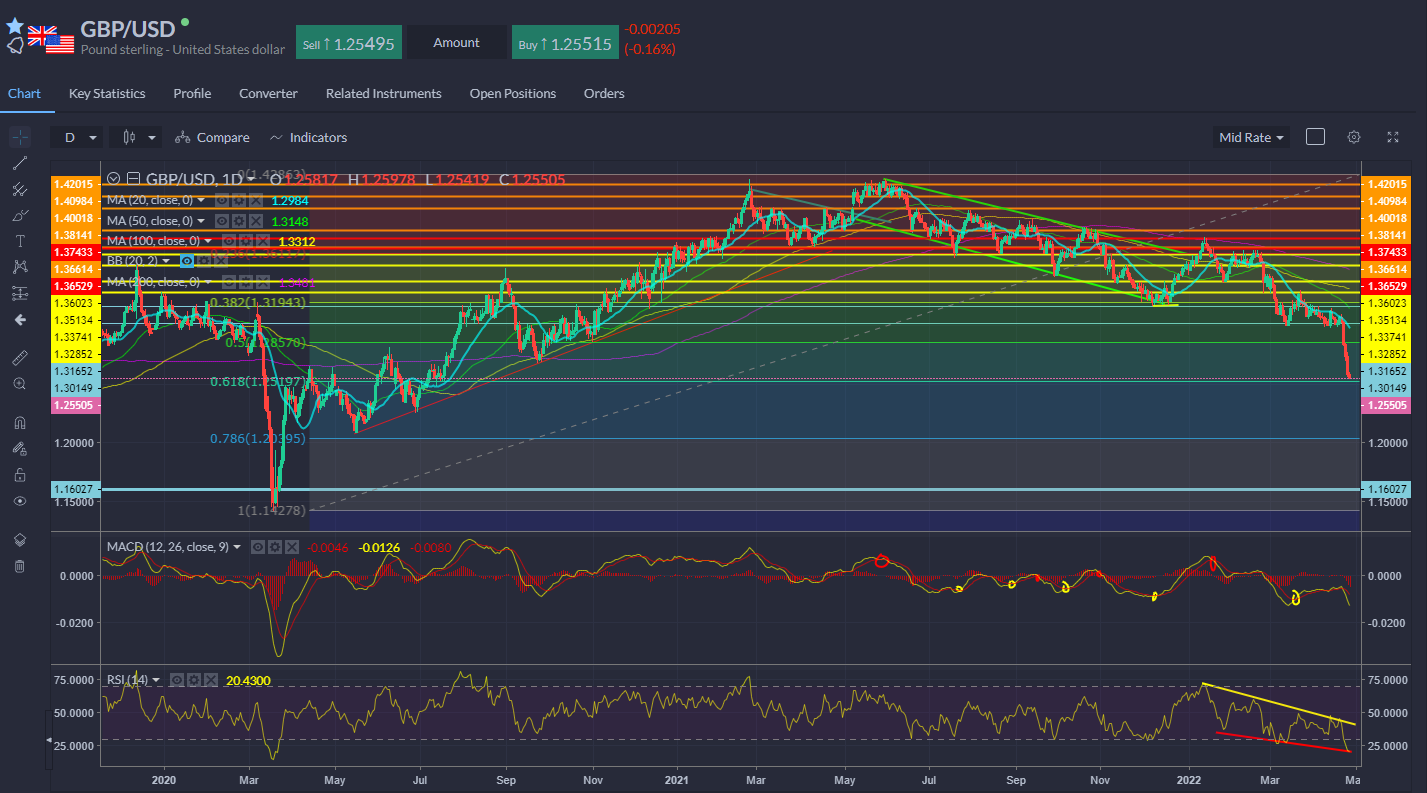Pick the text annotation tool
The width and height of the screenshot is (1427, 793).
click(19, 241)
